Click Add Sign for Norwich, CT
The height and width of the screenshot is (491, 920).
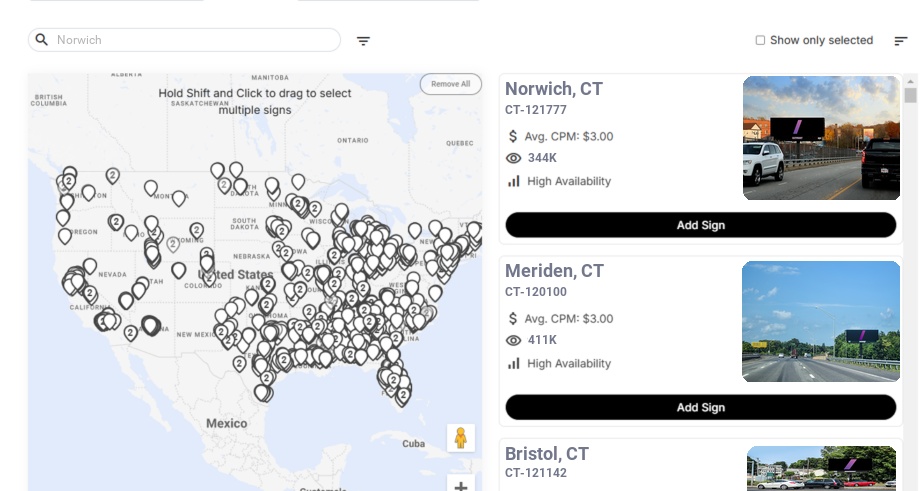pos(700,225)
